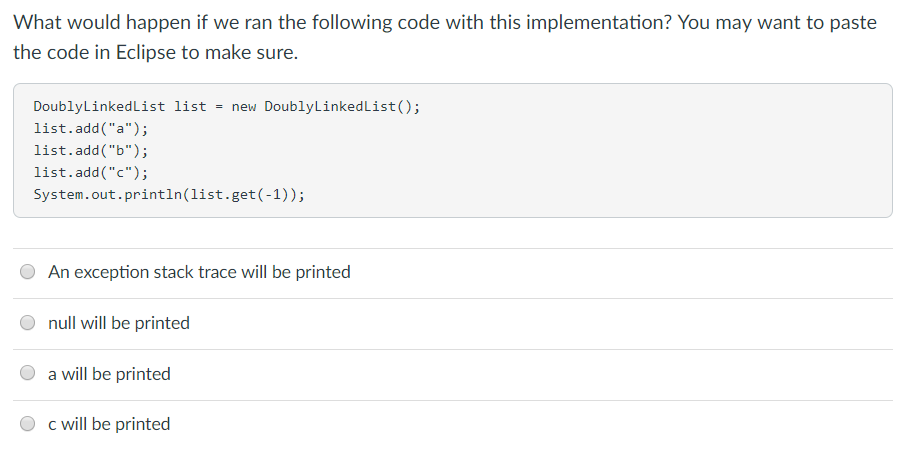Viewport: 911px width, 473px height.
Task: Click the "c will be printed" answer label text
Action: click(109, 424)
